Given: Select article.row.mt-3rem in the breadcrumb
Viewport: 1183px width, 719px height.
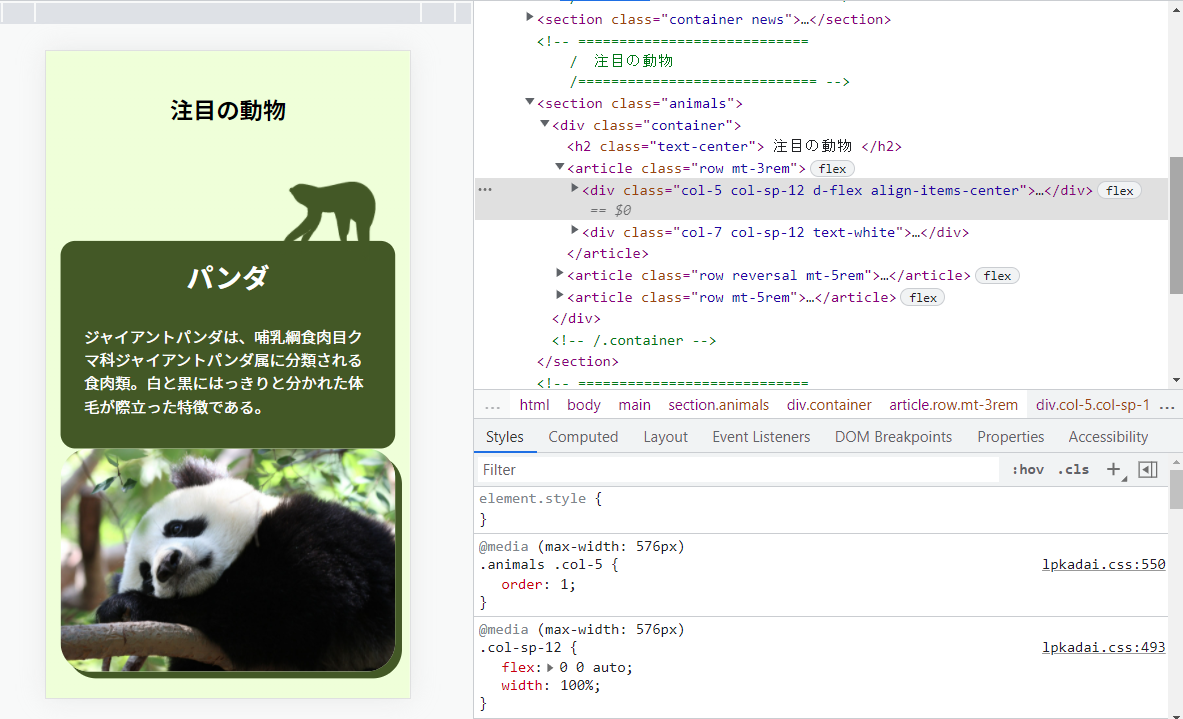Looking at the screenshot, I should tap(954, 405).
